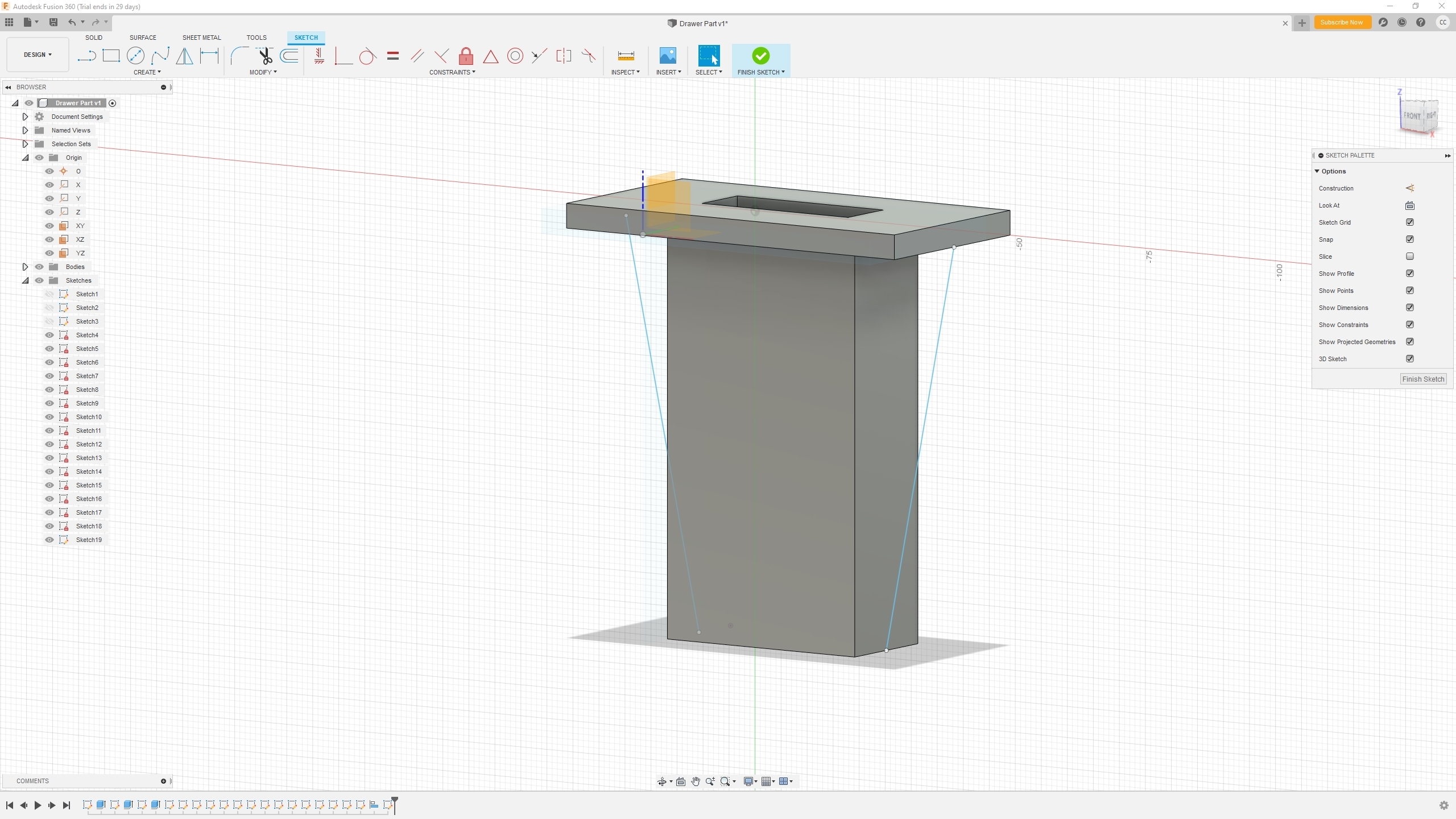Screen dimensions: 1456x819
Task: Click the green Finish Sketch checkmark
Action: coord(761,56)
